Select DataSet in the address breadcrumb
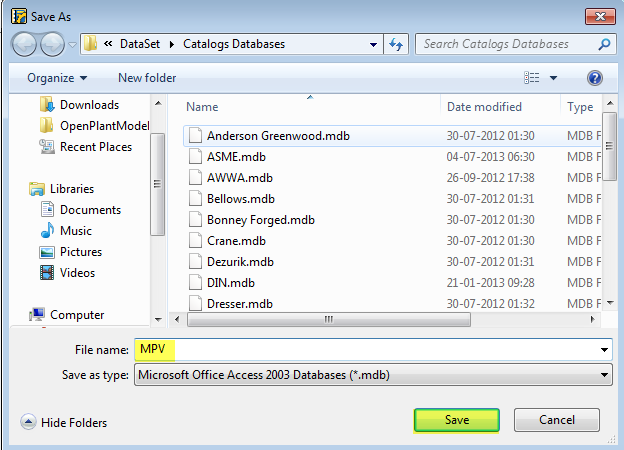The image size is (624, 450). pyautogui.click(x=140, y=44)
